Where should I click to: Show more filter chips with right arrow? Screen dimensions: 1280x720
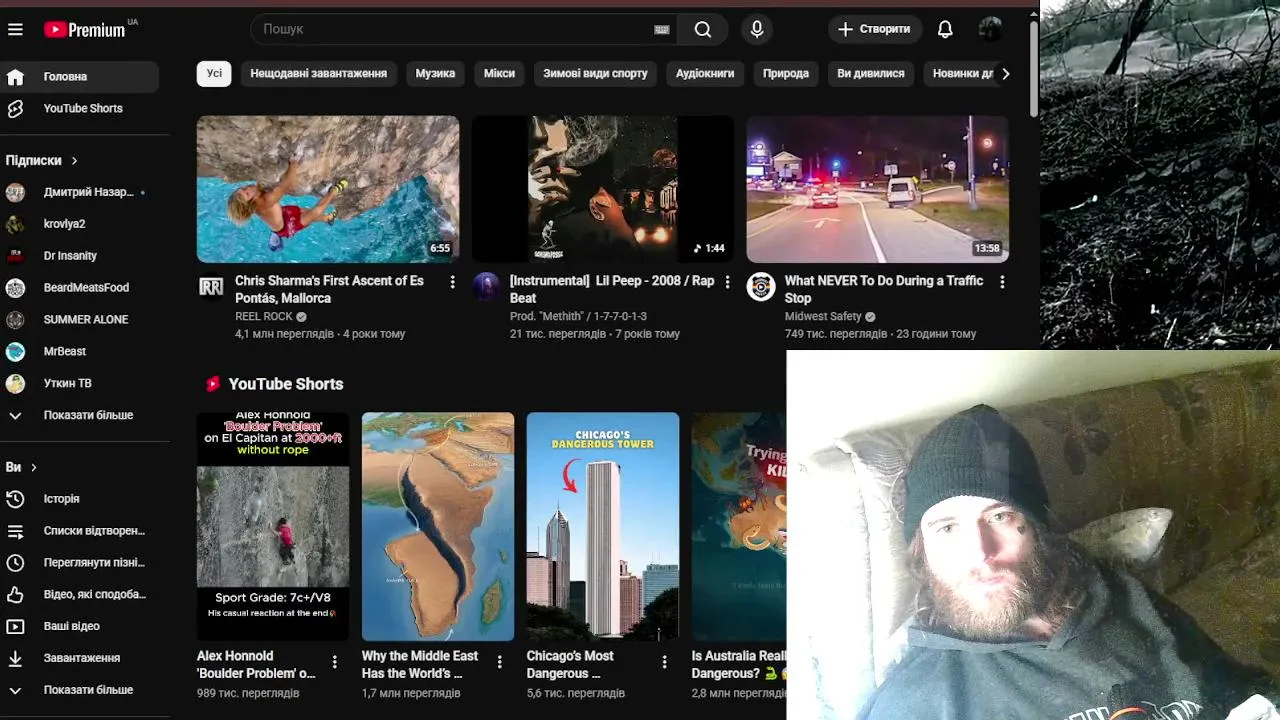point(1005,73)
